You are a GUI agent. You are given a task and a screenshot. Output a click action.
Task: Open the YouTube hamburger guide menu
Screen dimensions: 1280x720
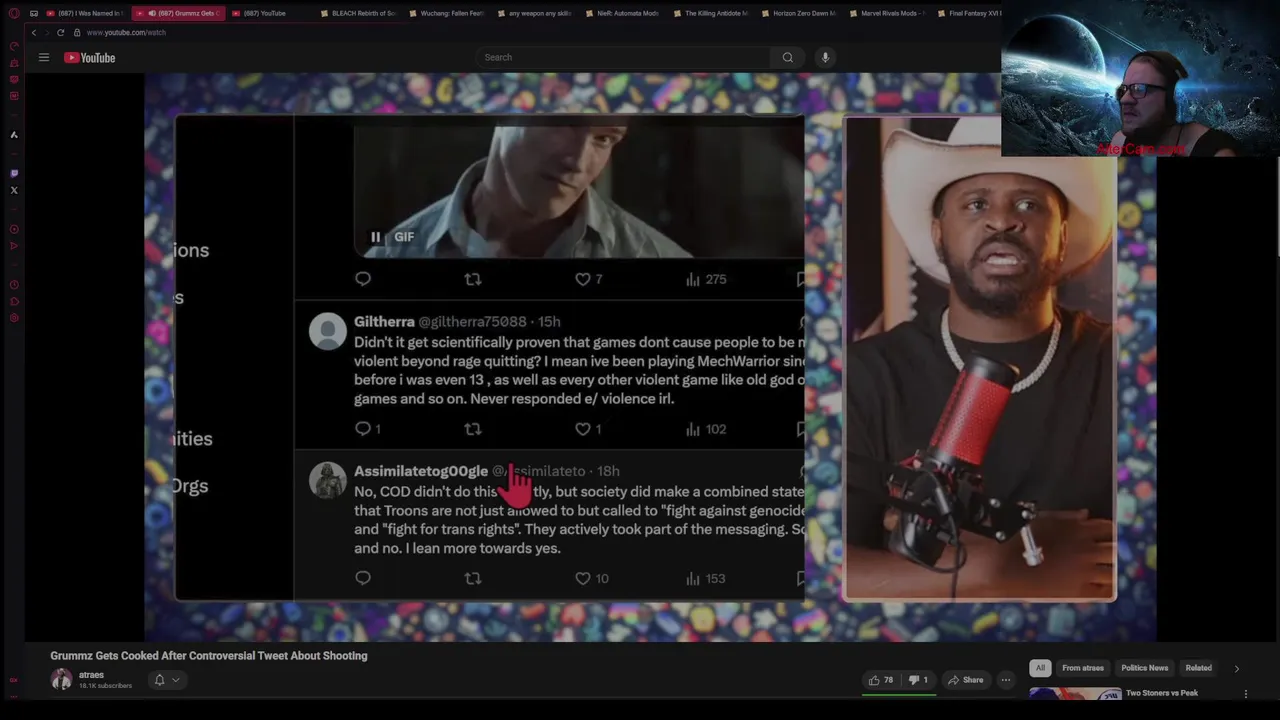click(x=44, y=57)
